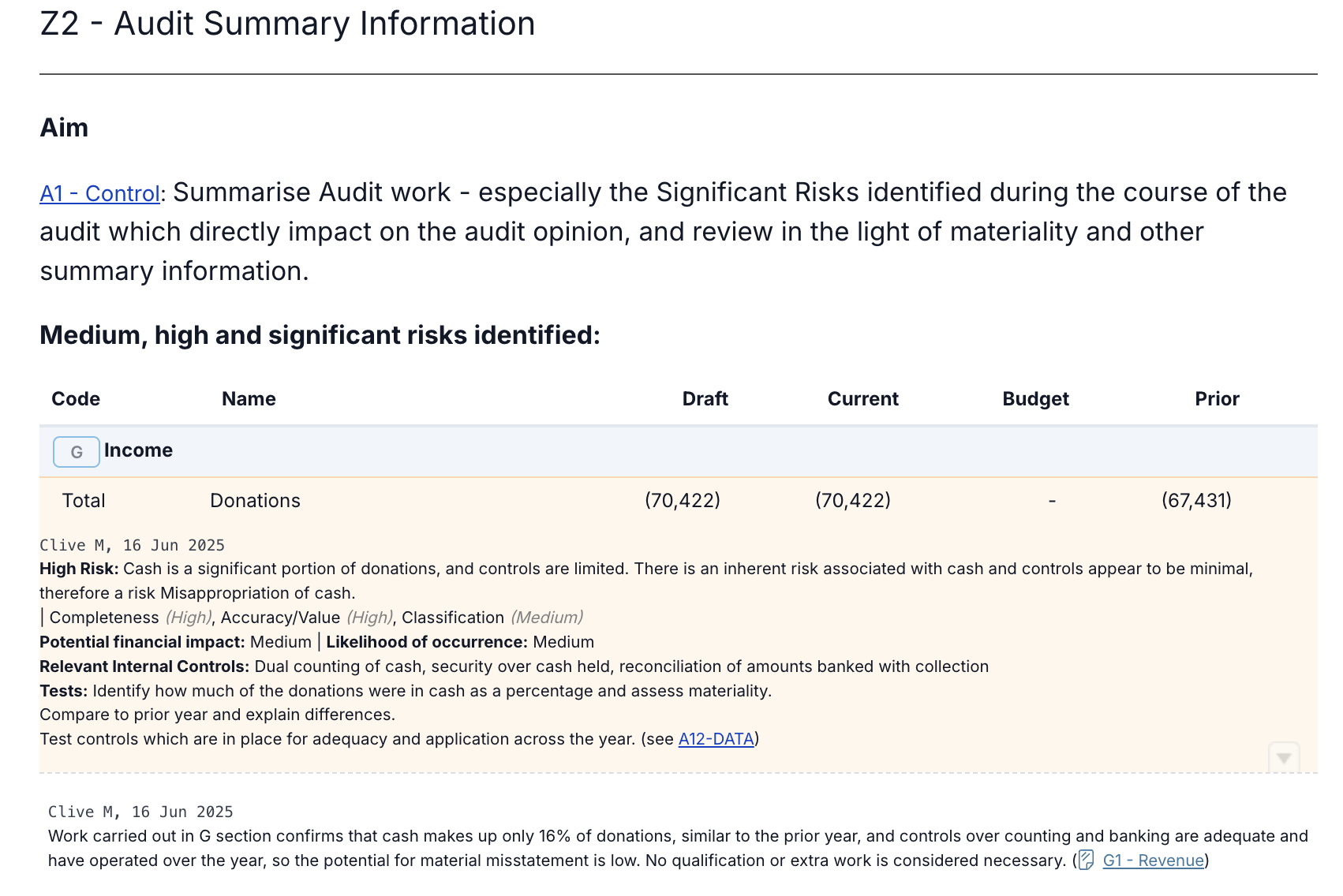Image resolution: width=1343 pixels, height=896 pixels.
Task: Click the Draft column header
Action: [705, 399]
